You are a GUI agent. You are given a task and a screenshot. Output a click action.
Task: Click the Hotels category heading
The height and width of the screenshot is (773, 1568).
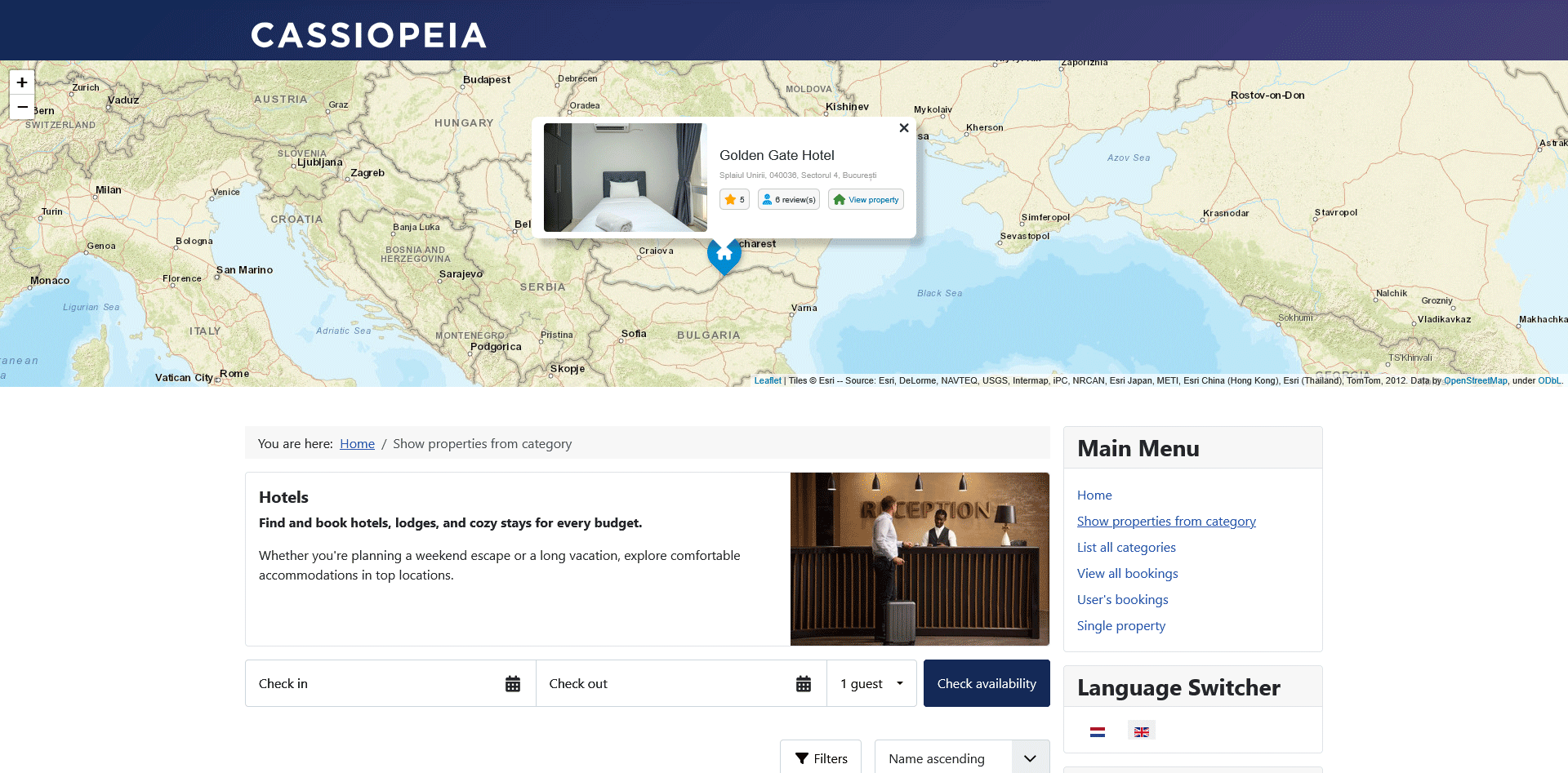pyautogui.click(x=283, y=497)
